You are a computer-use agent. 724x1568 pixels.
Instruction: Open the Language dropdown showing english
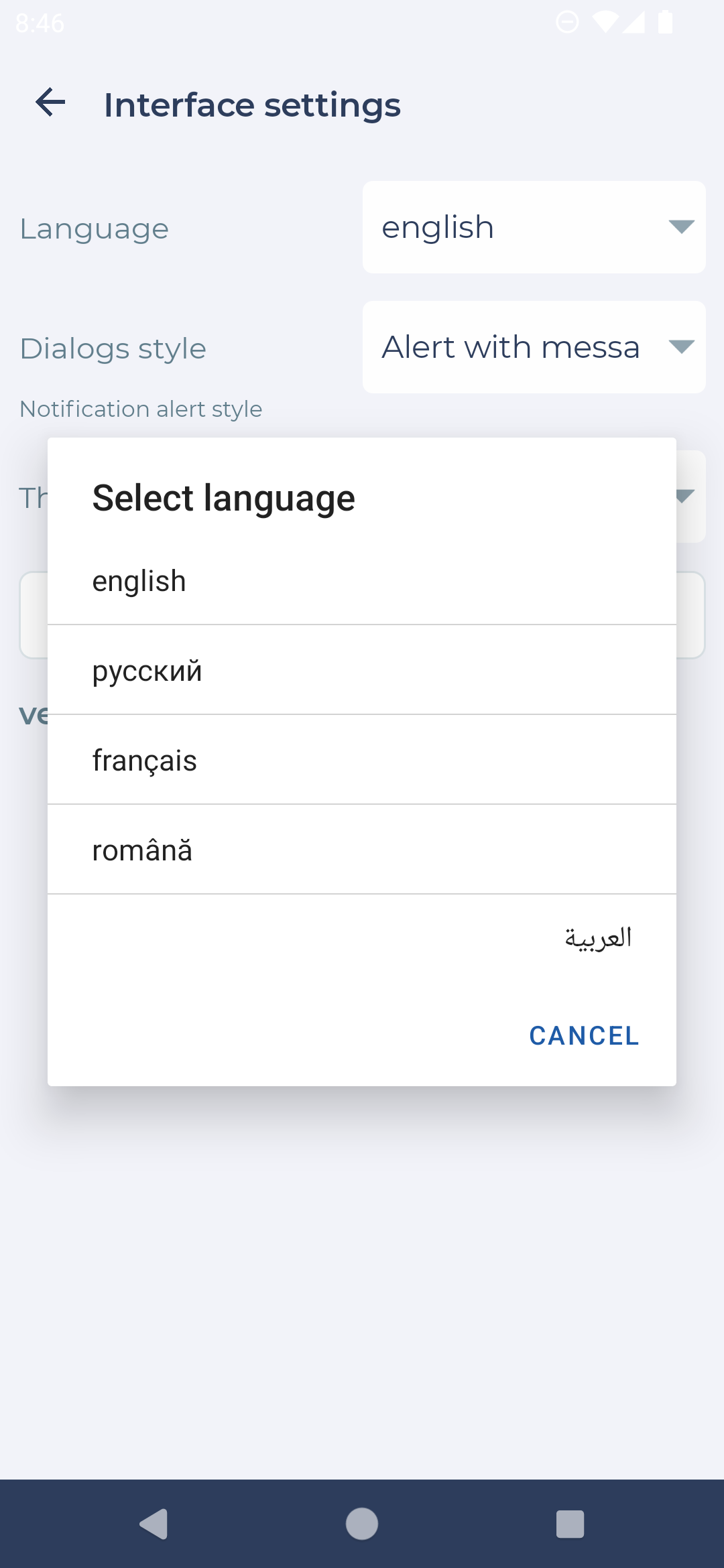point(534,227)
